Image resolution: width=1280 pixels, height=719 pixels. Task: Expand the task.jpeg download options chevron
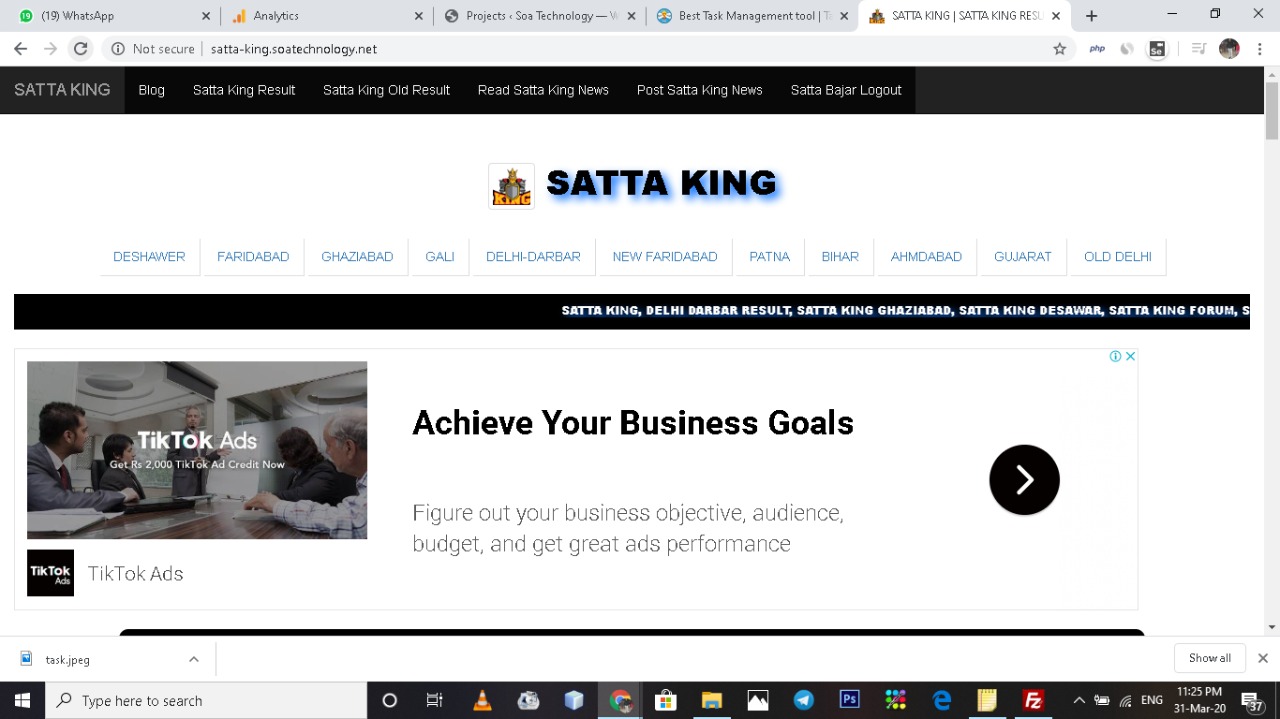tap(194, 659)
